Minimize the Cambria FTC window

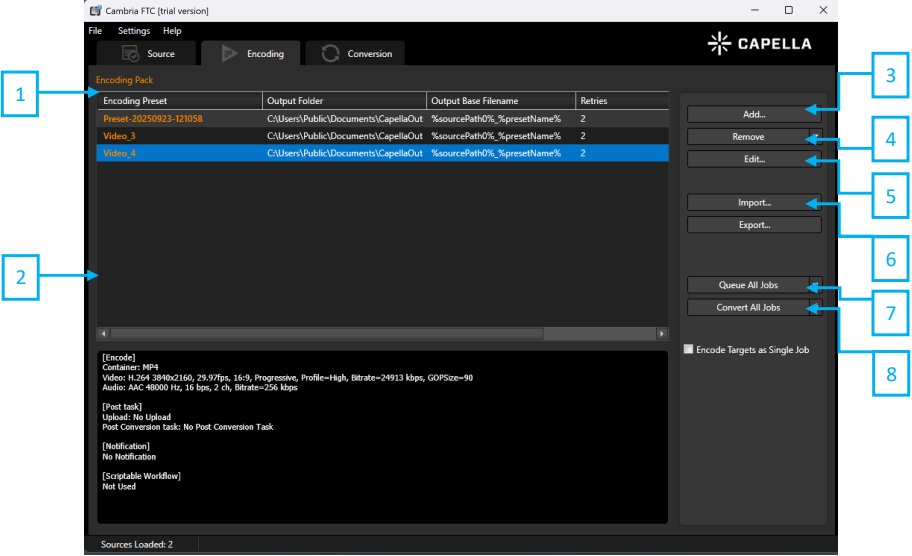point(754,10)
